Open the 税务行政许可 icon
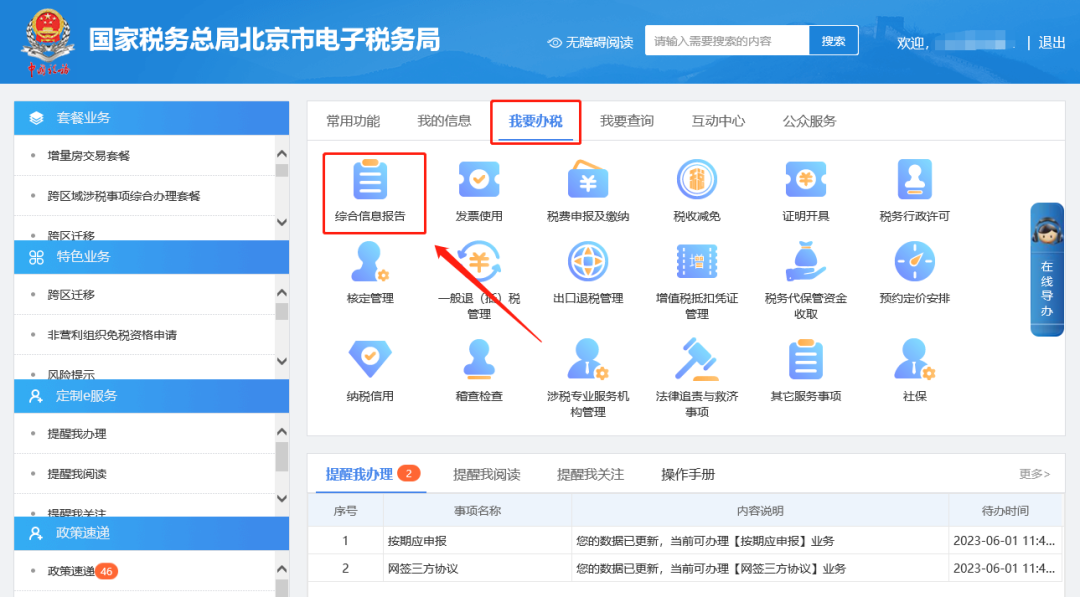Image resolution: width=1080 pixels, height=597 pixels. point(915,180)
